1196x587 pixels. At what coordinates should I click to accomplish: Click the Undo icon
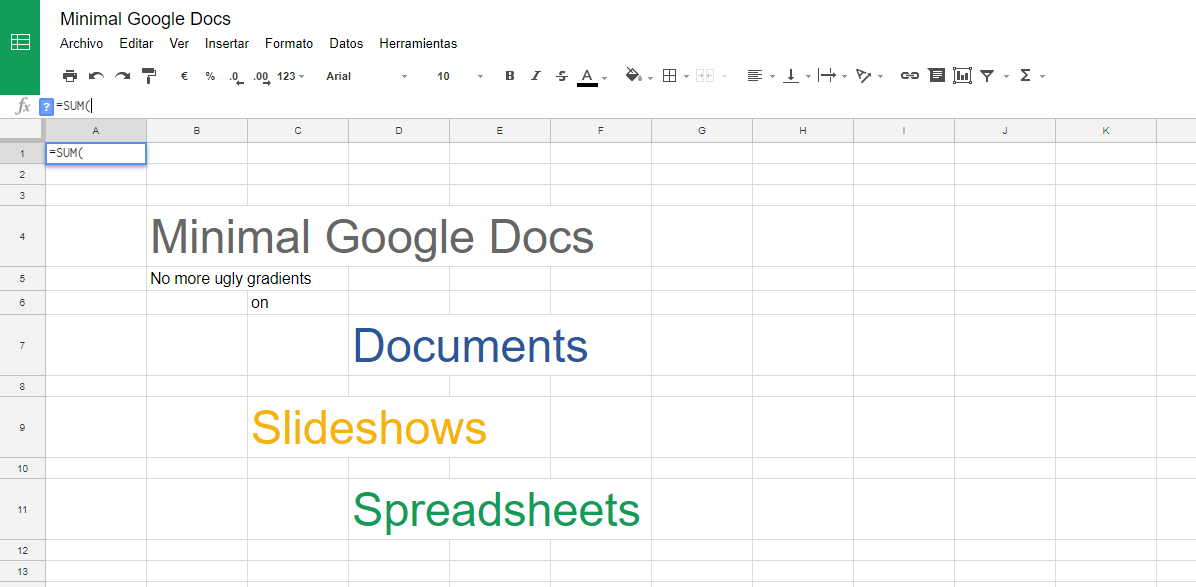tap(96, 75)
